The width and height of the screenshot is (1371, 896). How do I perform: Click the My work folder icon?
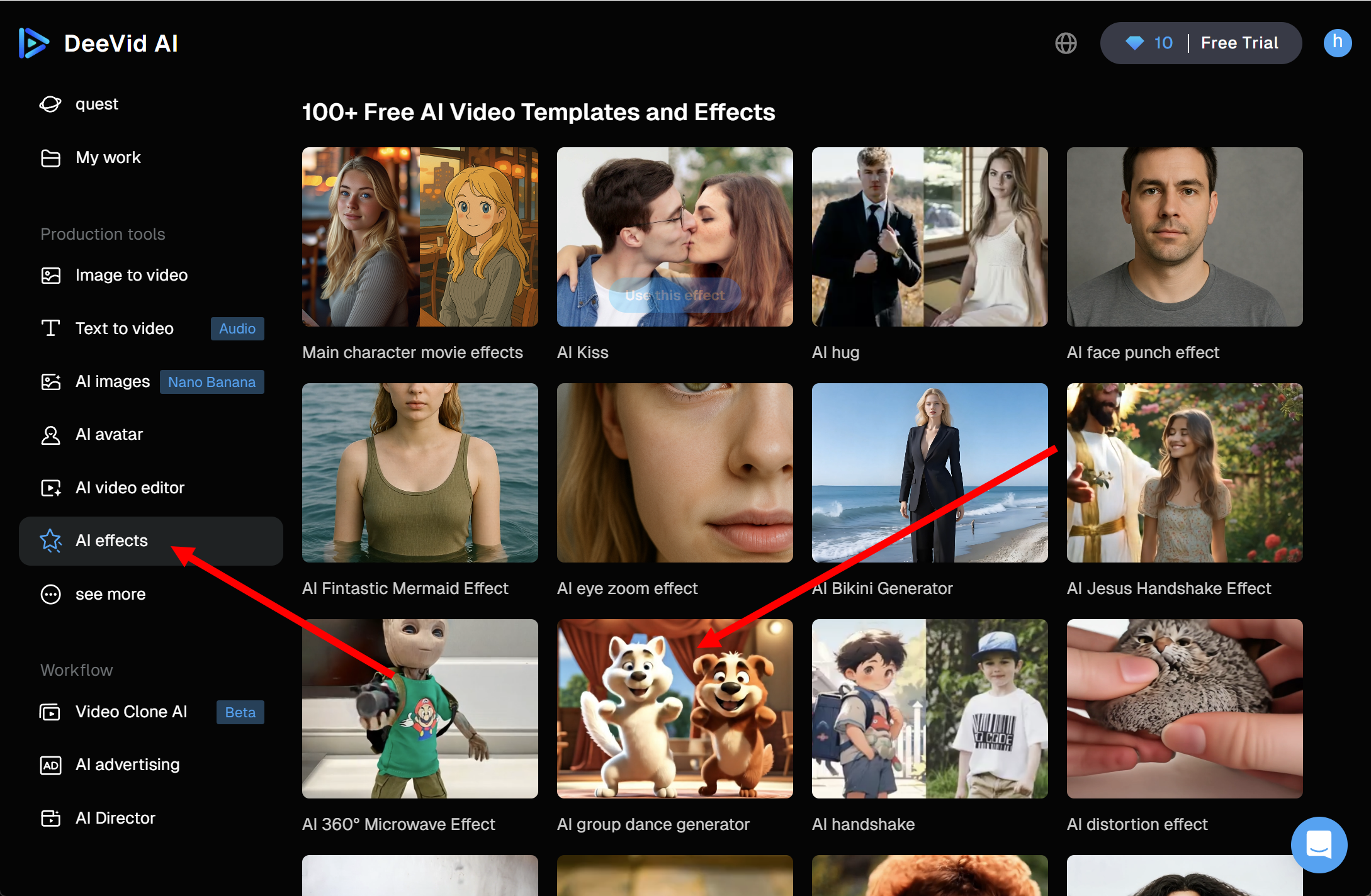coord(50,157)
